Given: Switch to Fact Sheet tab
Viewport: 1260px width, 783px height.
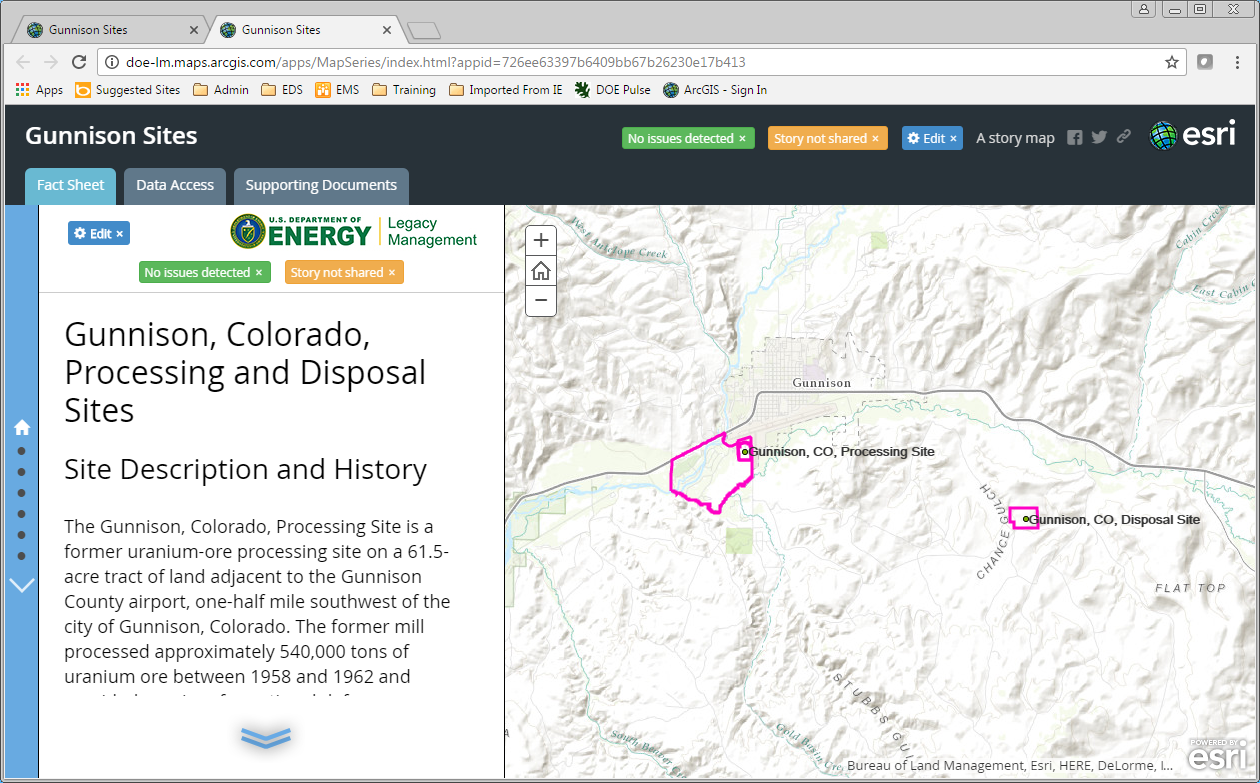Looking at the screenshot, I should click(x=71, y=186).
